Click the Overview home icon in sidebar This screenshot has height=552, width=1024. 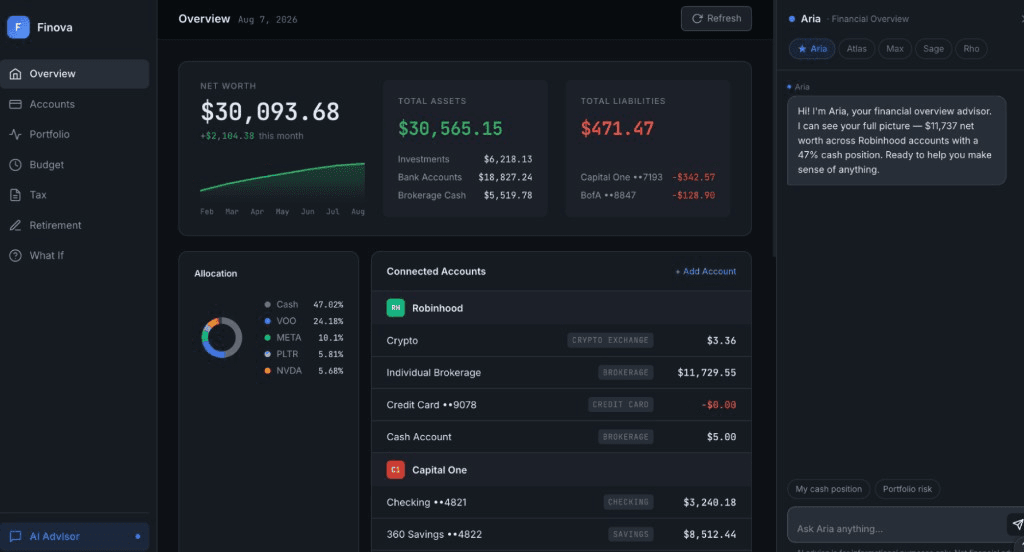tap(16, 74)
